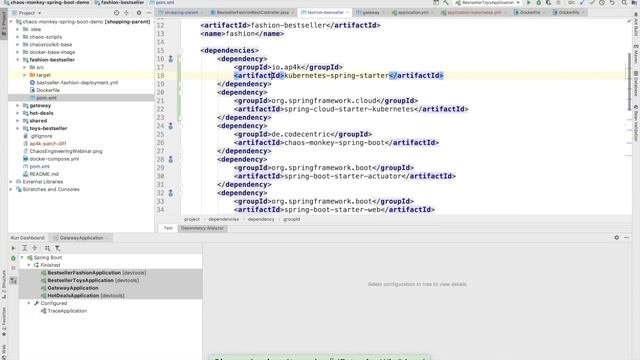Run the selected configuration in toolbar
Image resolution: width=640 pixels, height=360 pixels.
coord(529,2)
